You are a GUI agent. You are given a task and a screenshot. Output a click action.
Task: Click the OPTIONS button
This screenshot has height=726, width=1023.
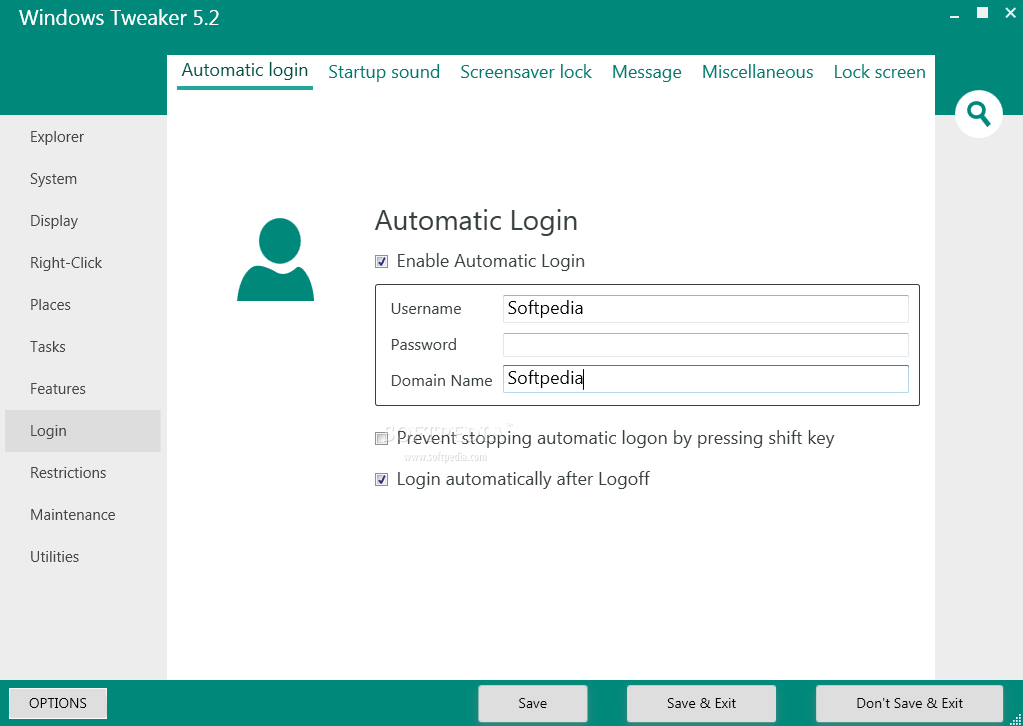pos(58,703)
